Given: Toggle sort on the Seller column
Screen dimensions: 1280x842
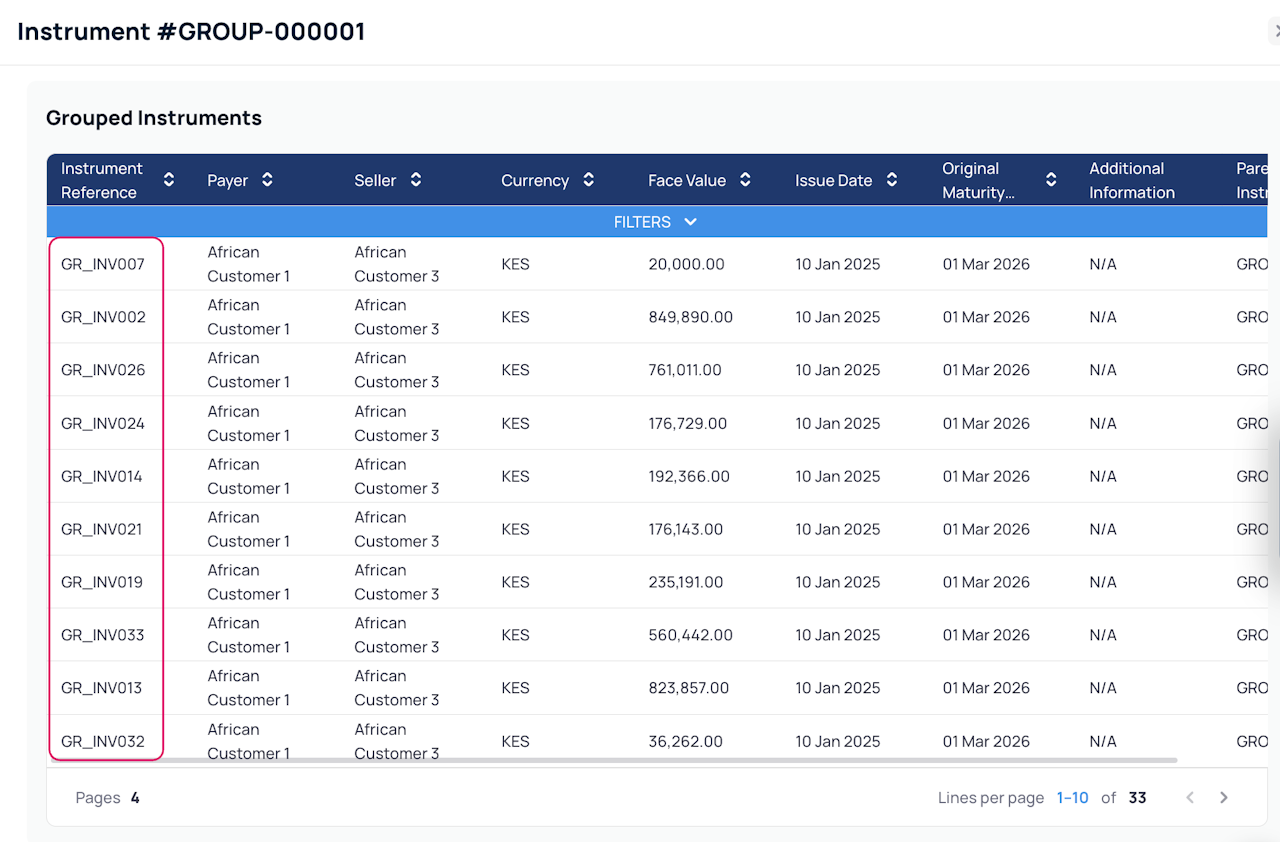Looking at the screenshot, I should pos(415,180).
